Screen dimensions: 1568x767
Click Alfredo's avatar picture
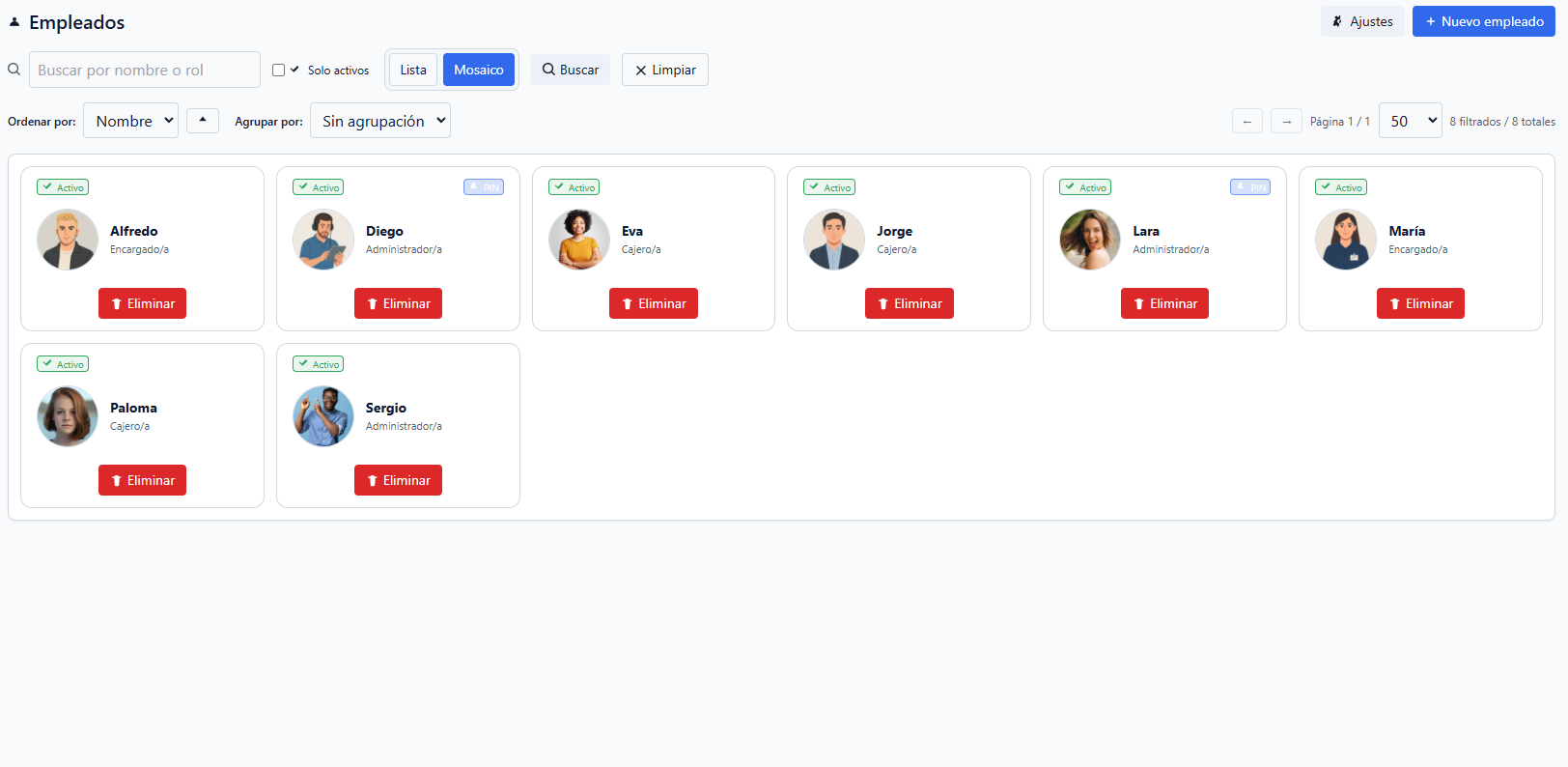tap(68, 240)
